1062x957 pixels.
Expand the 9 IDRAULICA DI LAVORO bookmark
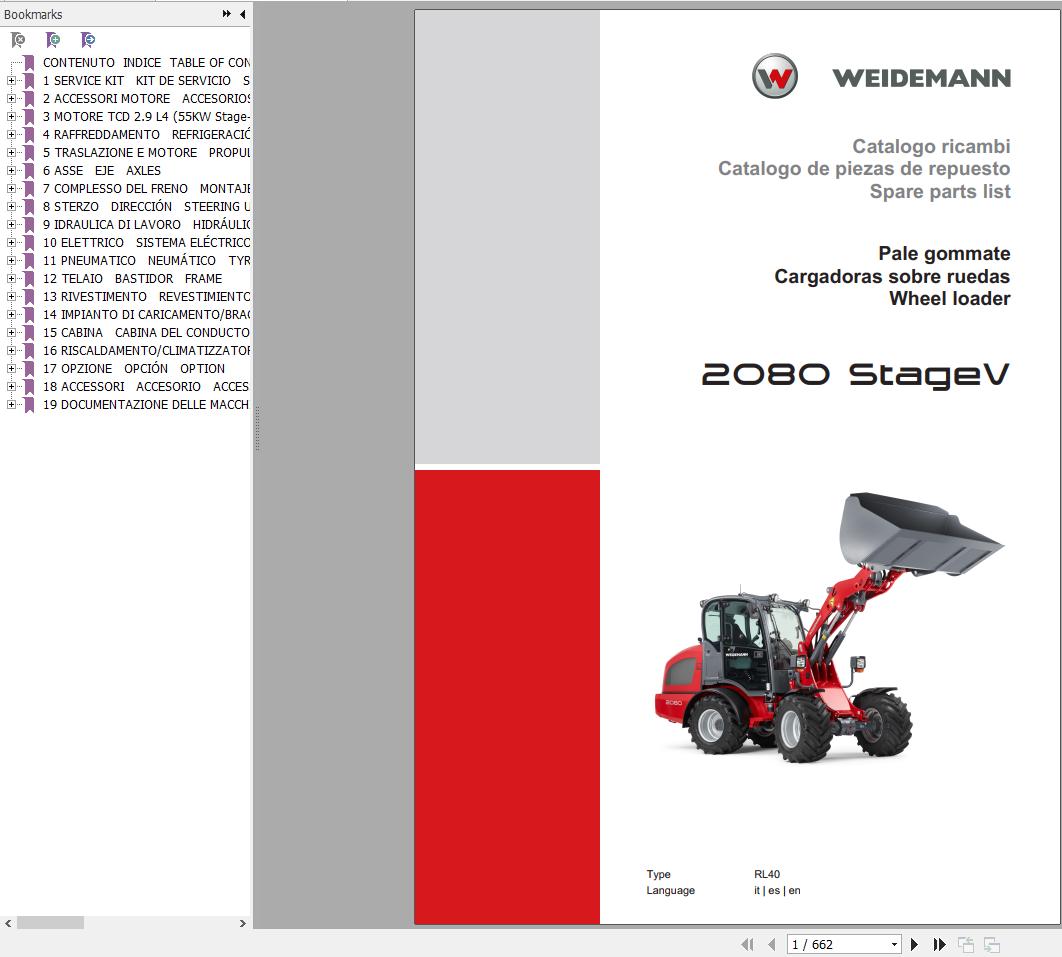(11, 224)
